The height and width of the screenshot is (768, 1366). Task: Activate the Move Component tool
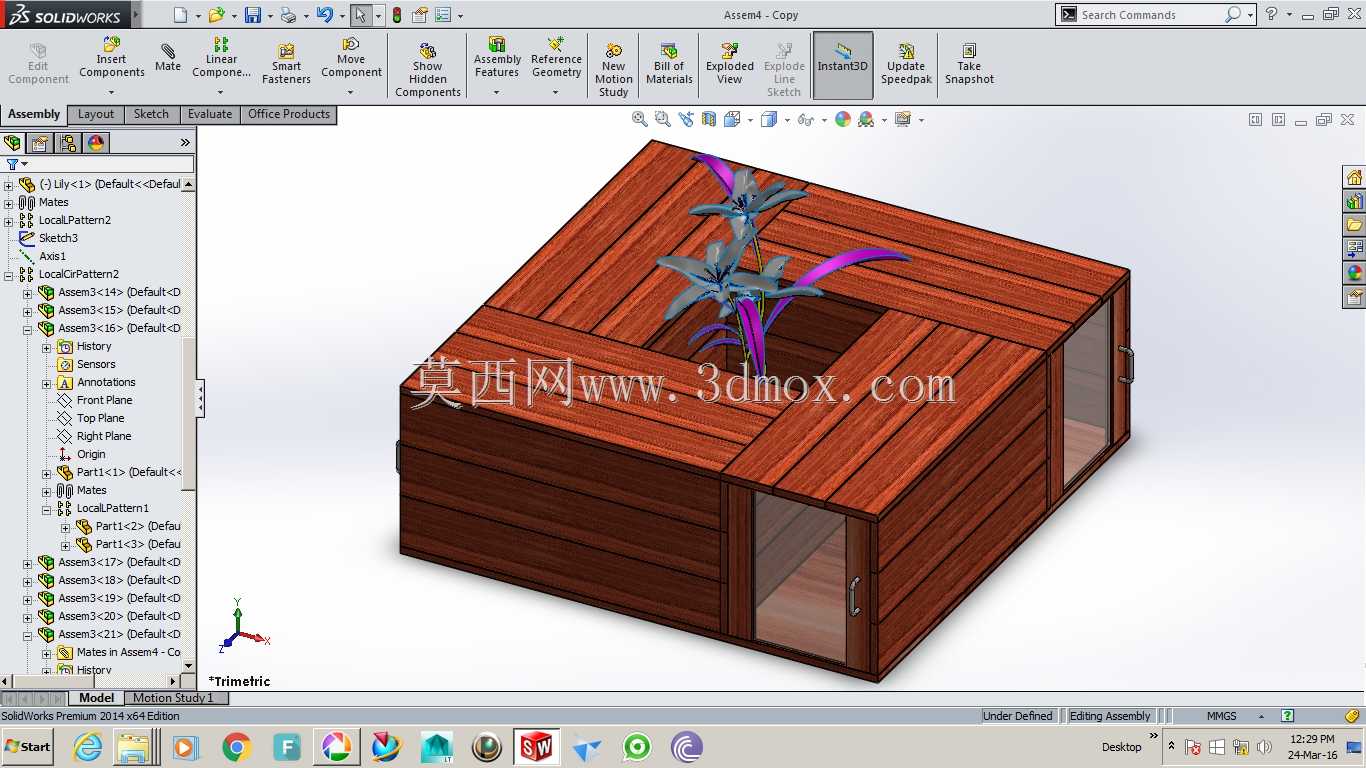point(351,58)
